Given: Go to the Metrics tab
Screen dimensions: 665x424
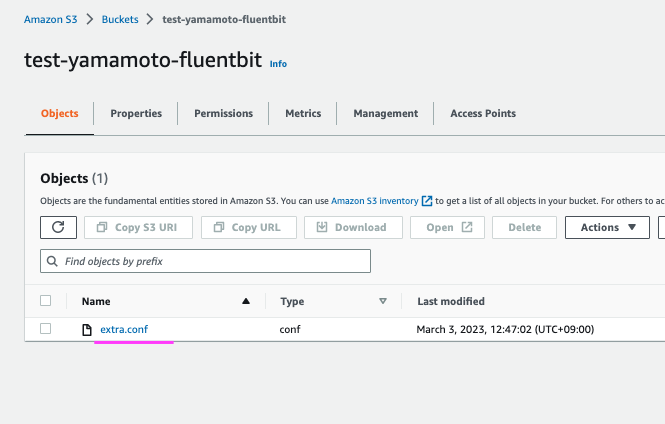Looking at the screenshot, I should point(303,113).
